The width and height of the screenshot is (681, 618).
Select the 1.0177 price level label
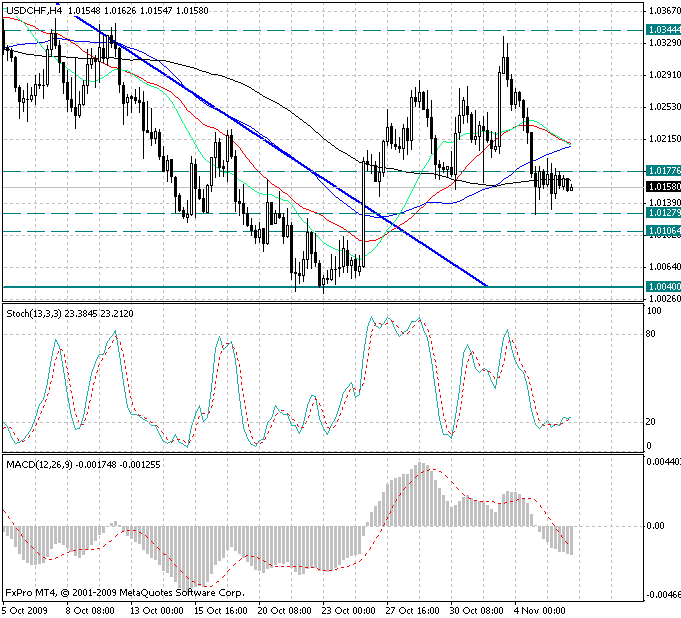click(x=663, y=171)
